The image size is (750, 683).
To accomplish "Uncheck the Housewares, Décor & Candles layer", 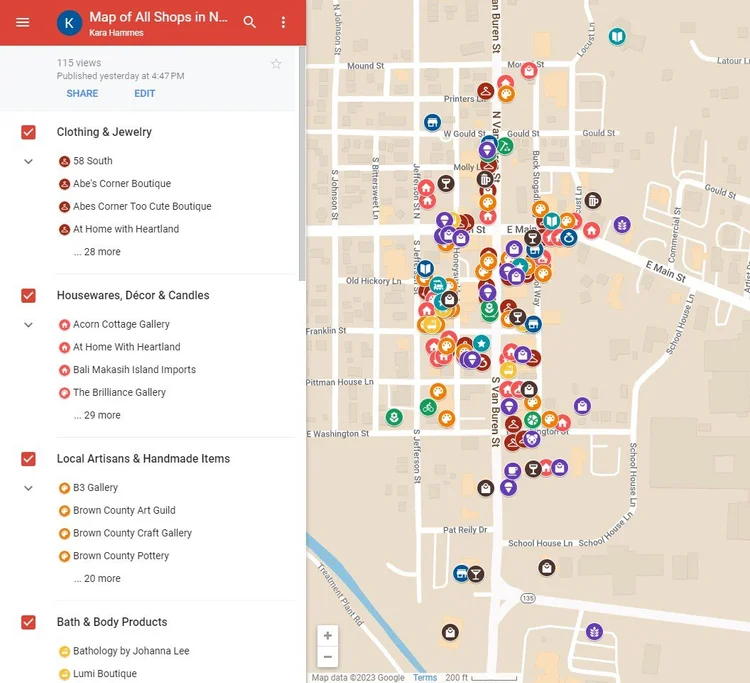I will [x=28, y=296].
